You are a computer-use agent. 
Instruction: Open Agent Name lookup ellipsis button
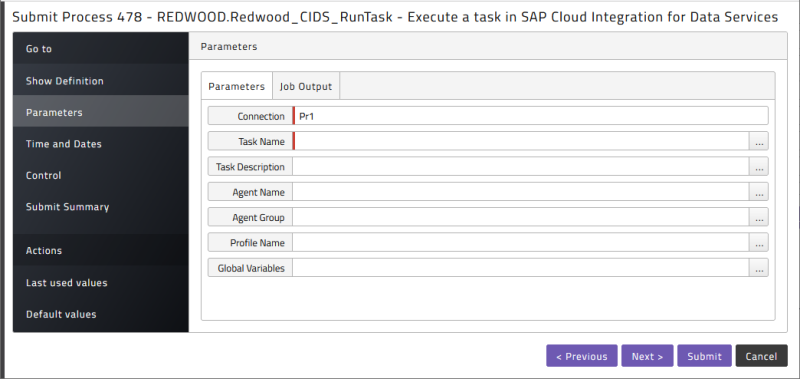pyautogui.click(x=759, y=192)
